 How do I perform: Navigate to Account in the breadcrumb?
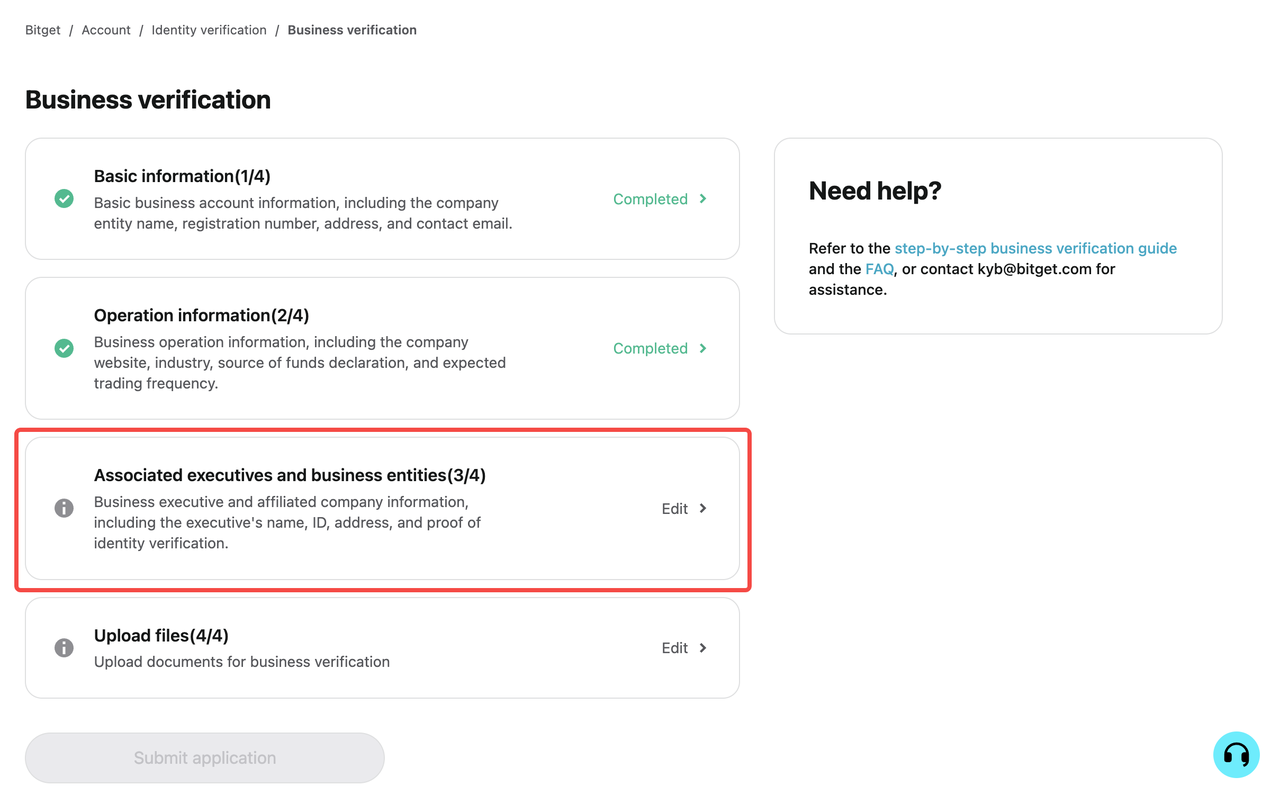[106, 30]
